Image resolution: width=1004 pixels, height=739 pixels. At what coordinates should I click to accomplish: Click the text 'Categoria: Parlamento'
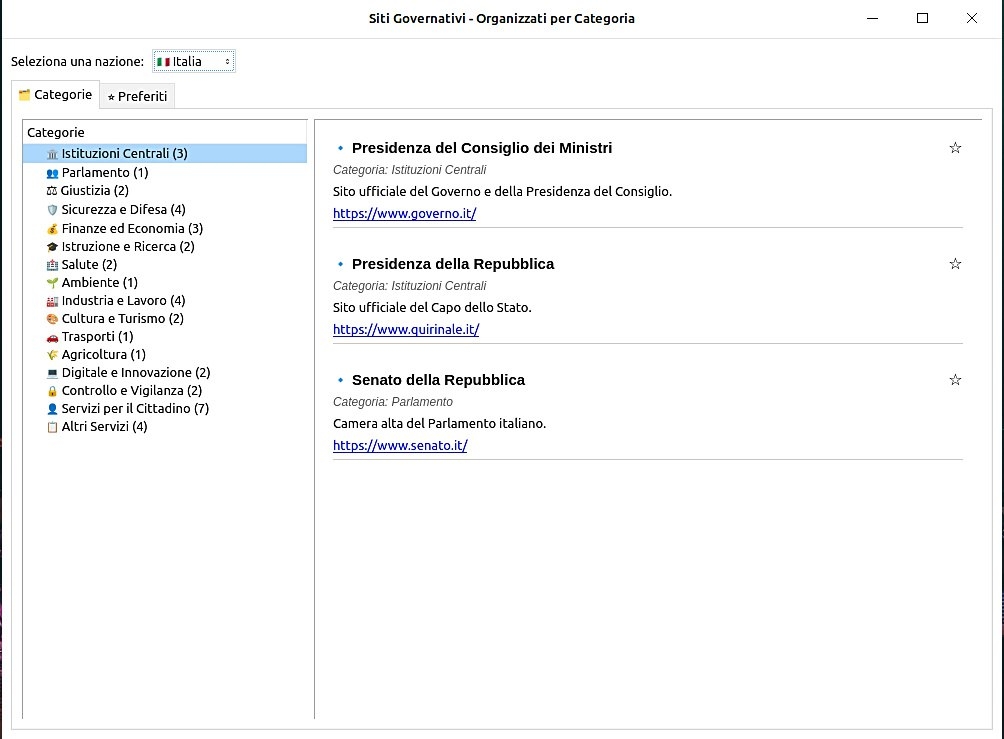coord(393,402)
